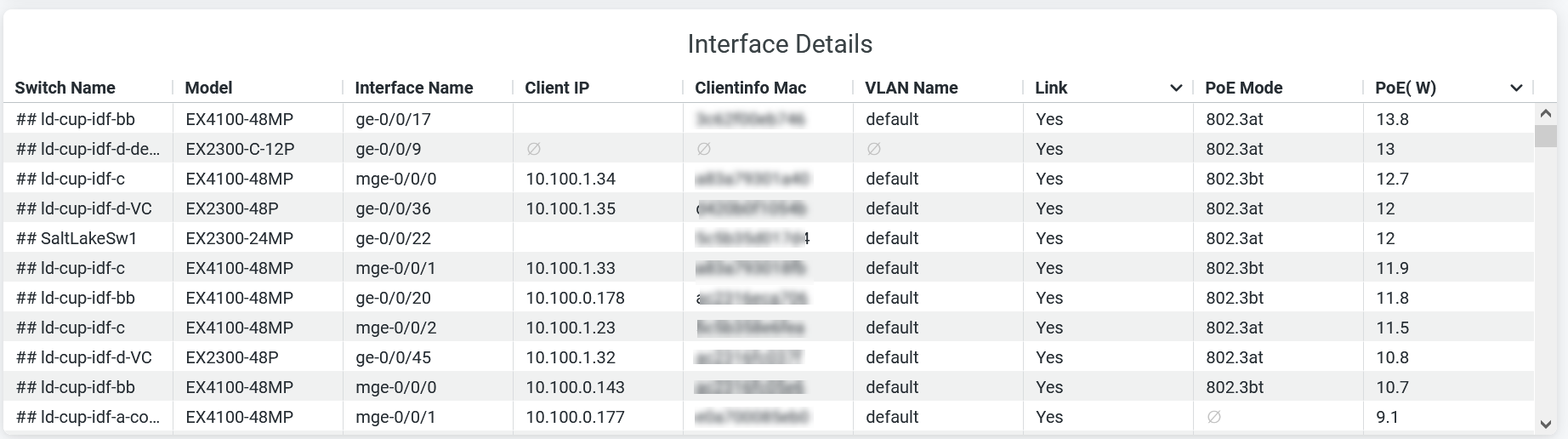1568x439 pixels.
Task: Click the PoE Mode column header
Action: [x=1243, y=88]
